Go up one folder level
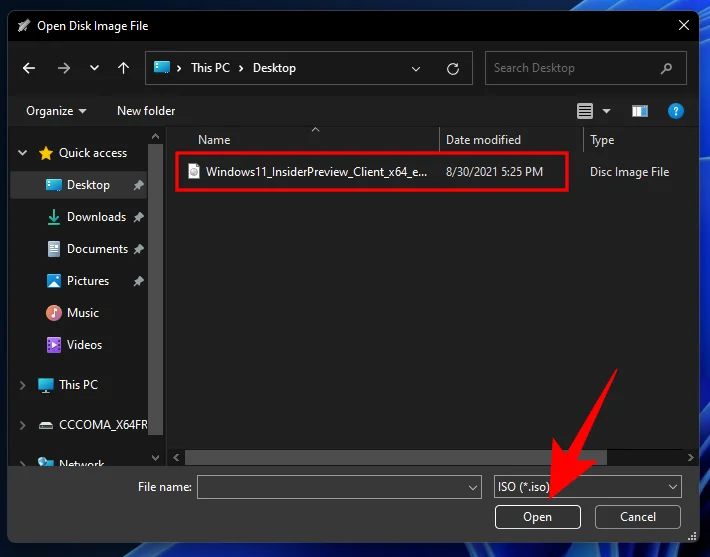 tap(123, 68)
